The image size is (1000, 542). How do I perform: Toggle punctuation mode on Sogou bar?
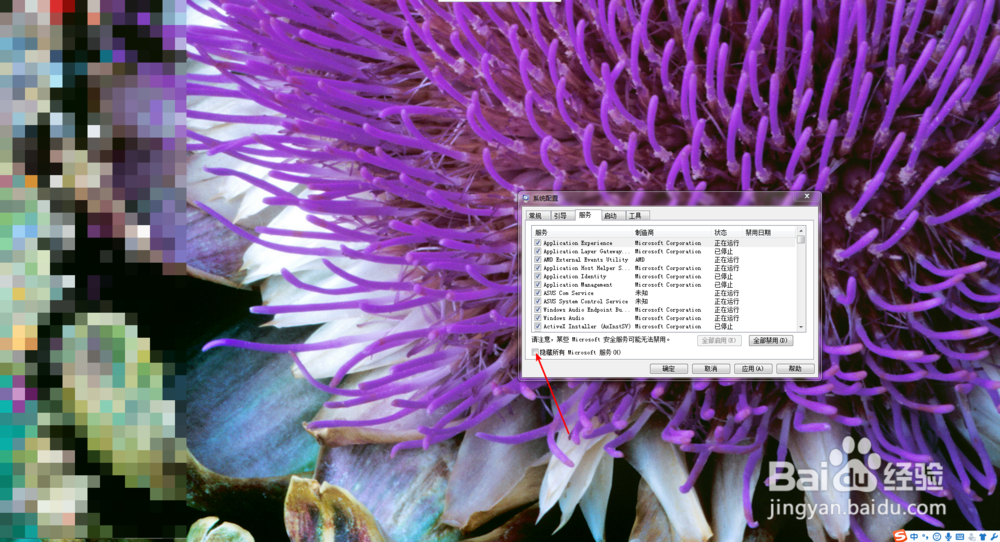pos(925,536)
